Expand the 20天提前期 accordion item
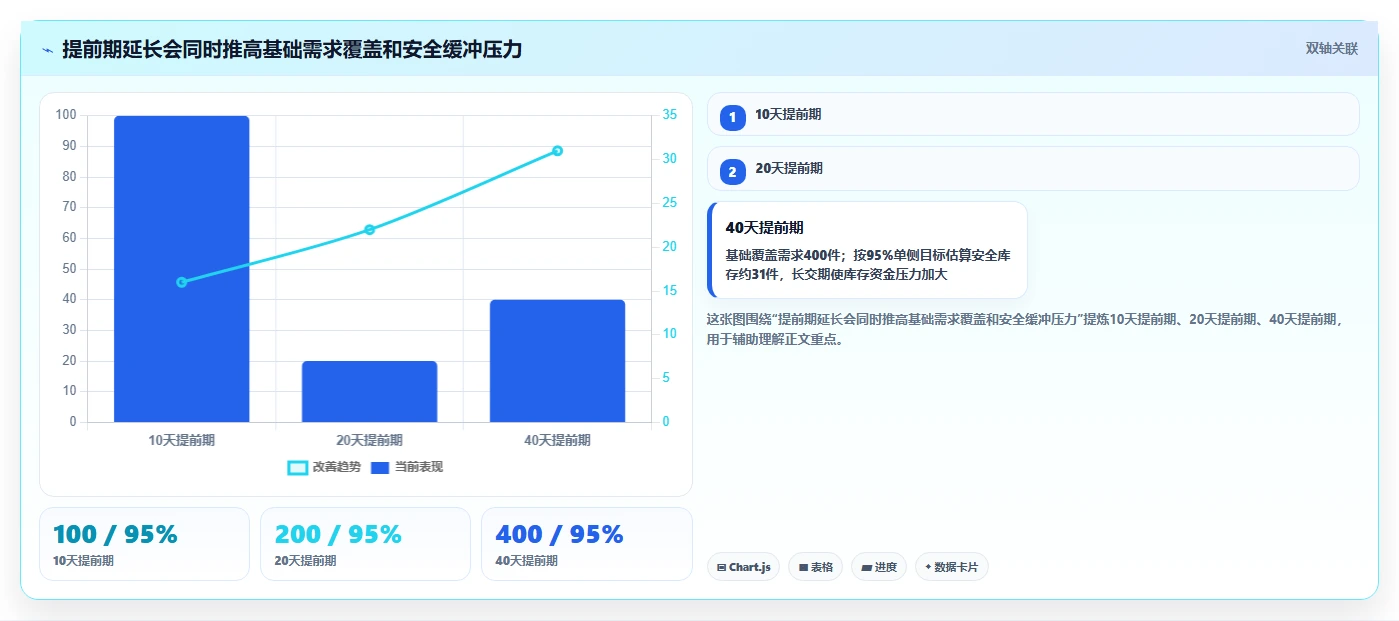This screenshot has width=1399, height=621. tap(1033, 168)
